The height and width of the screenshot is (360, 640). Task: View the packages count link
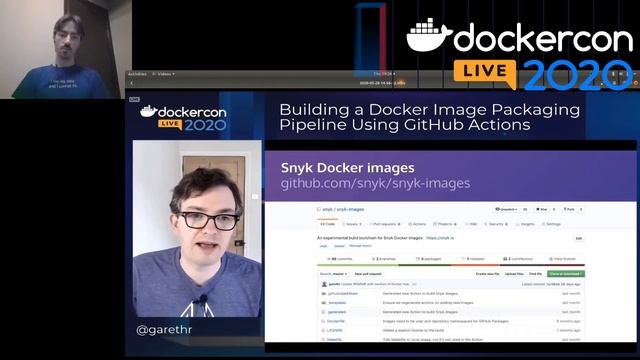pyautogui.click(x=429, y=259)
